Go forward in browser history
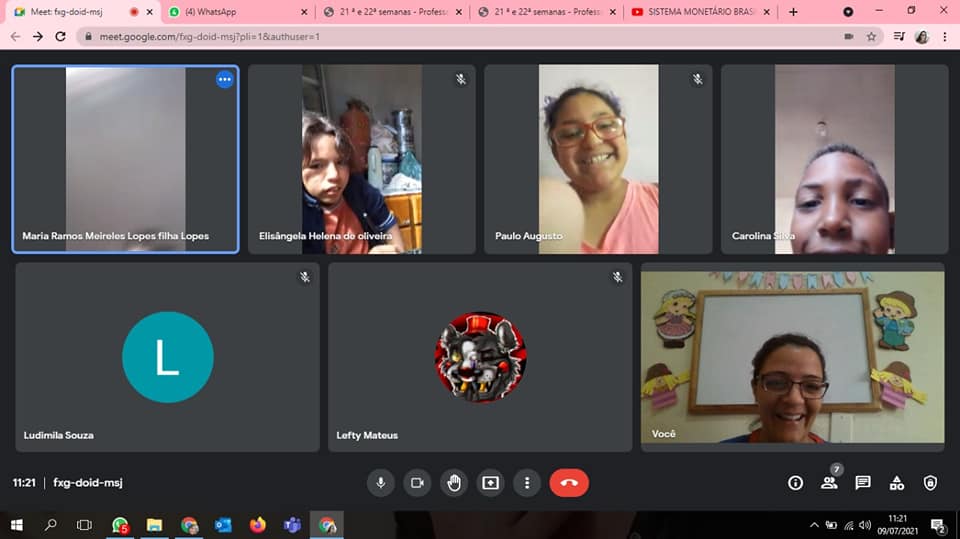The image size is (960, 539). click(x=38, y=37)
